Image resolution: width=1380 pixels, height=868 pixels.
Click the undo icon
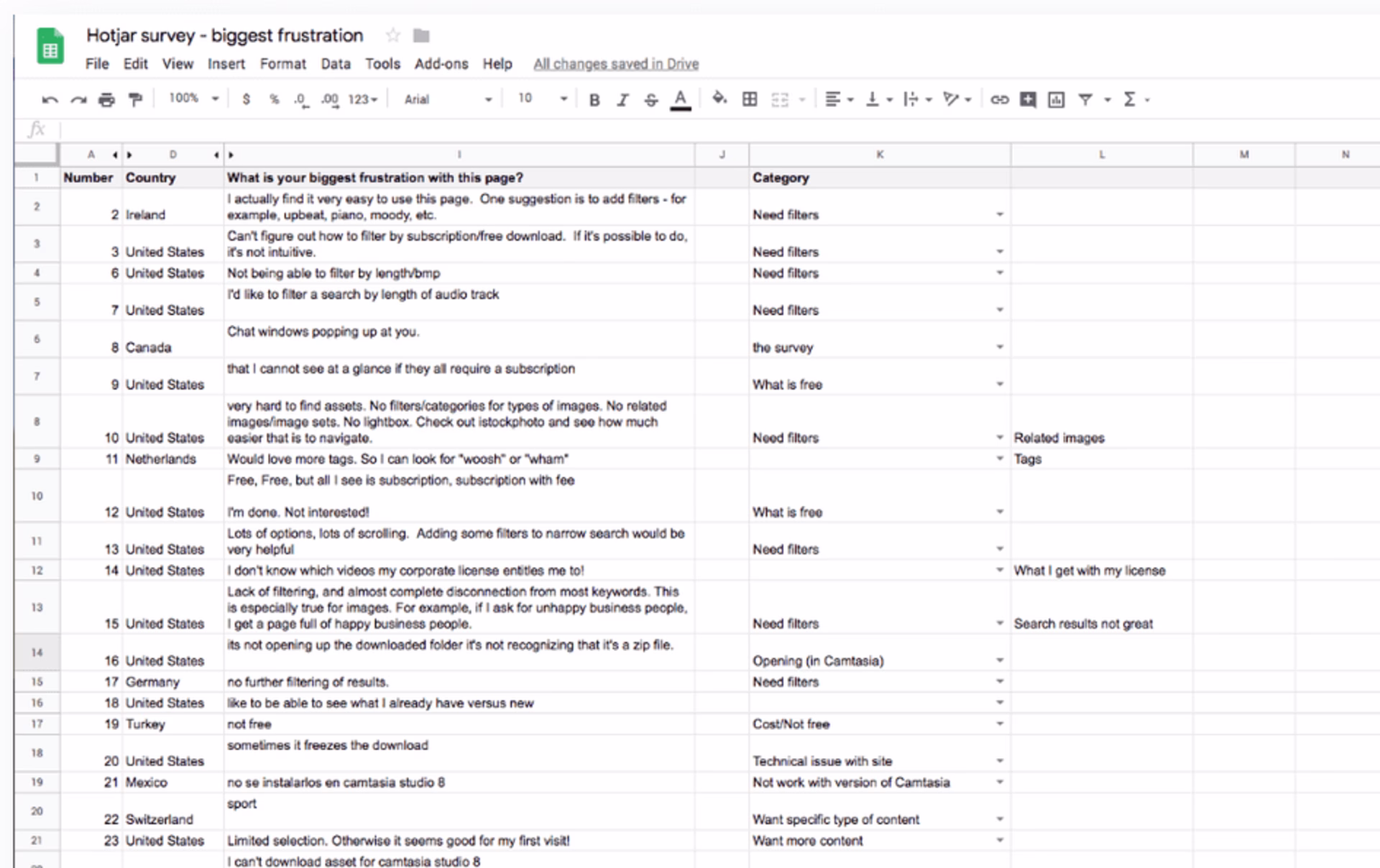[x=50, y=100]
